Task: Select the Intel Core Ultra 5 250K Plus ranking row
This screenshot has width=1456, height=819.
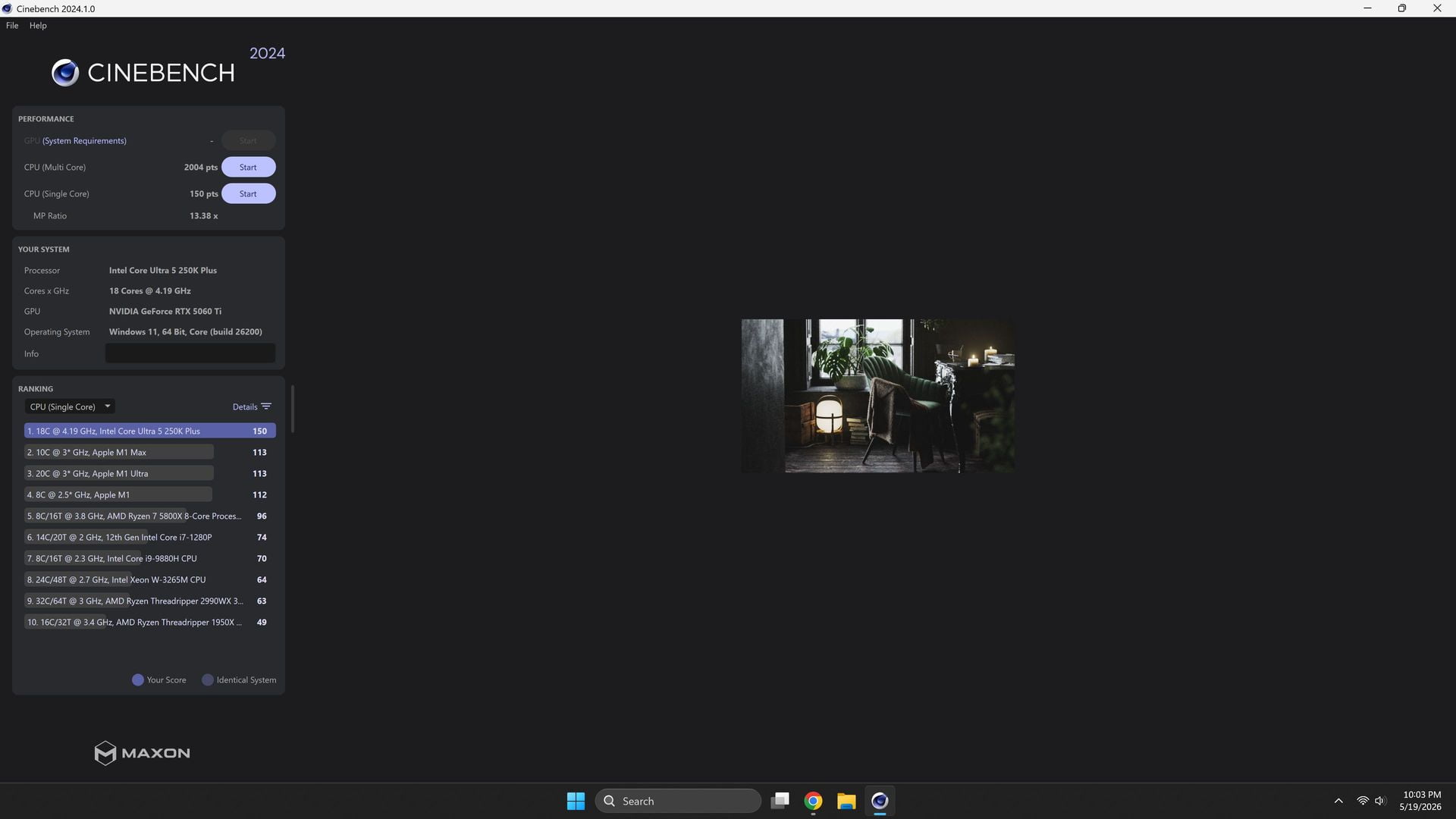Action: click(x=149, y=431)
